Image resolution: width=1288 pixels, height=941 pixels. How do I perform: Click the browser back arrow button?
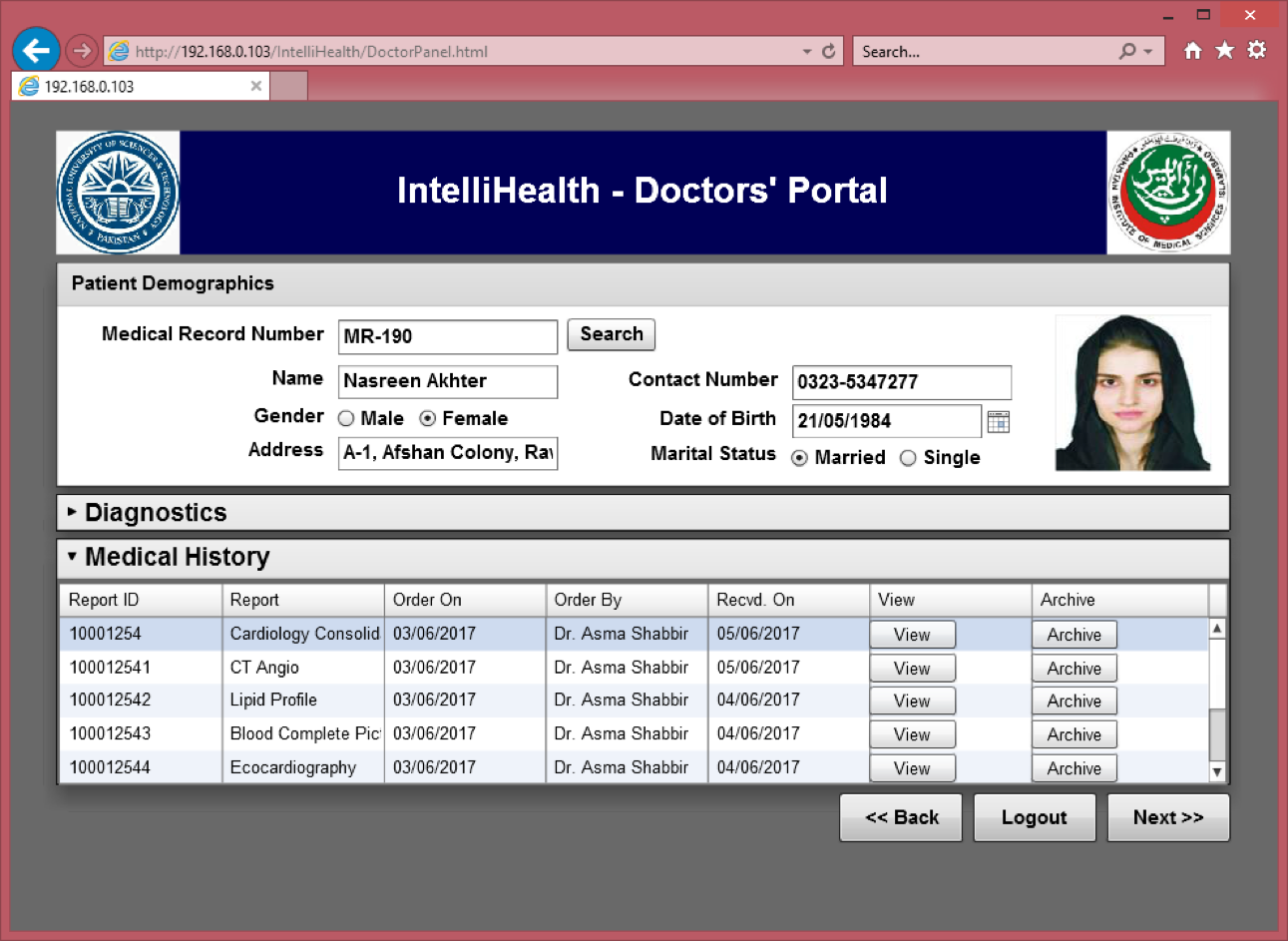coord(36,50)
